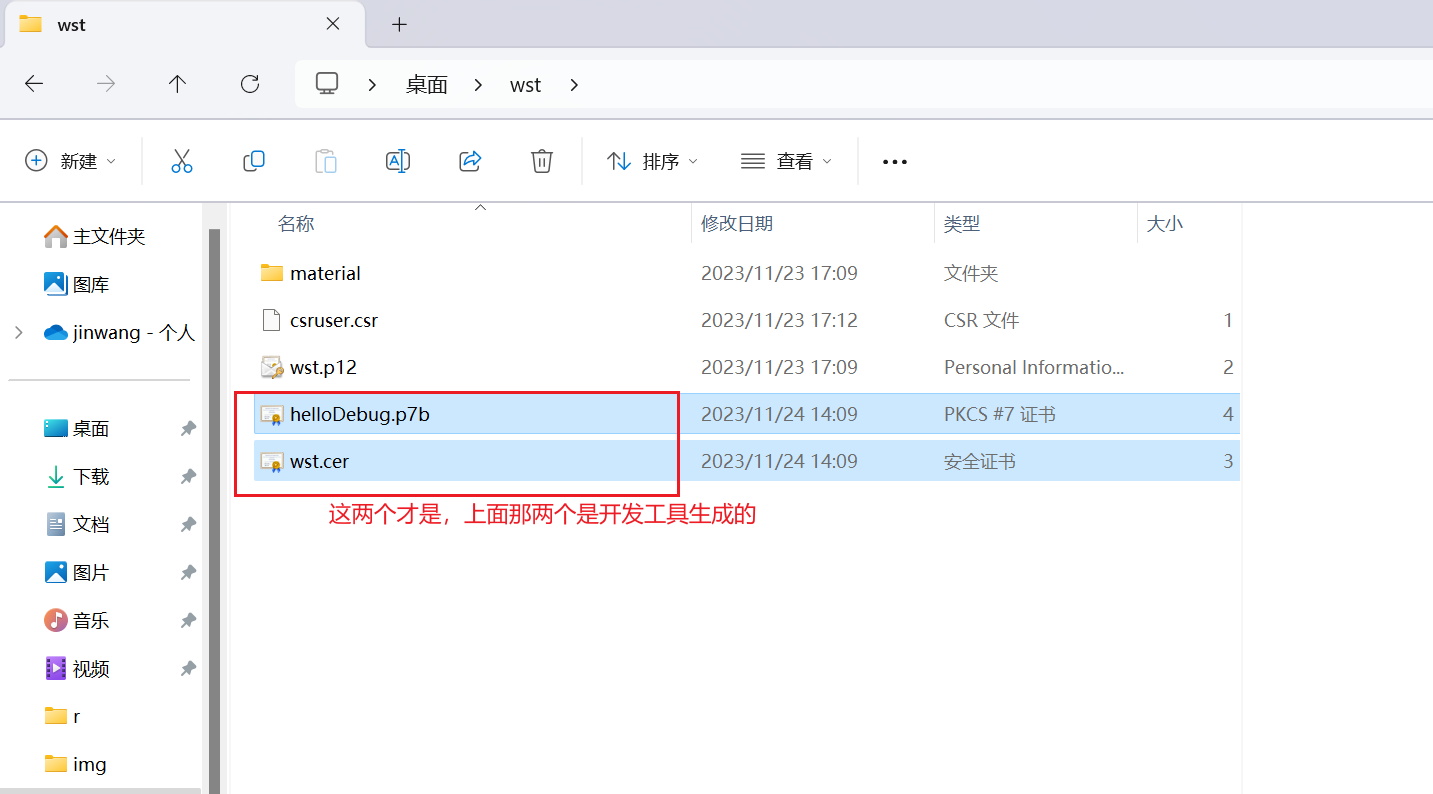
Task: Open the 新建 dropdown menu
Action: (x=71, y=161)
